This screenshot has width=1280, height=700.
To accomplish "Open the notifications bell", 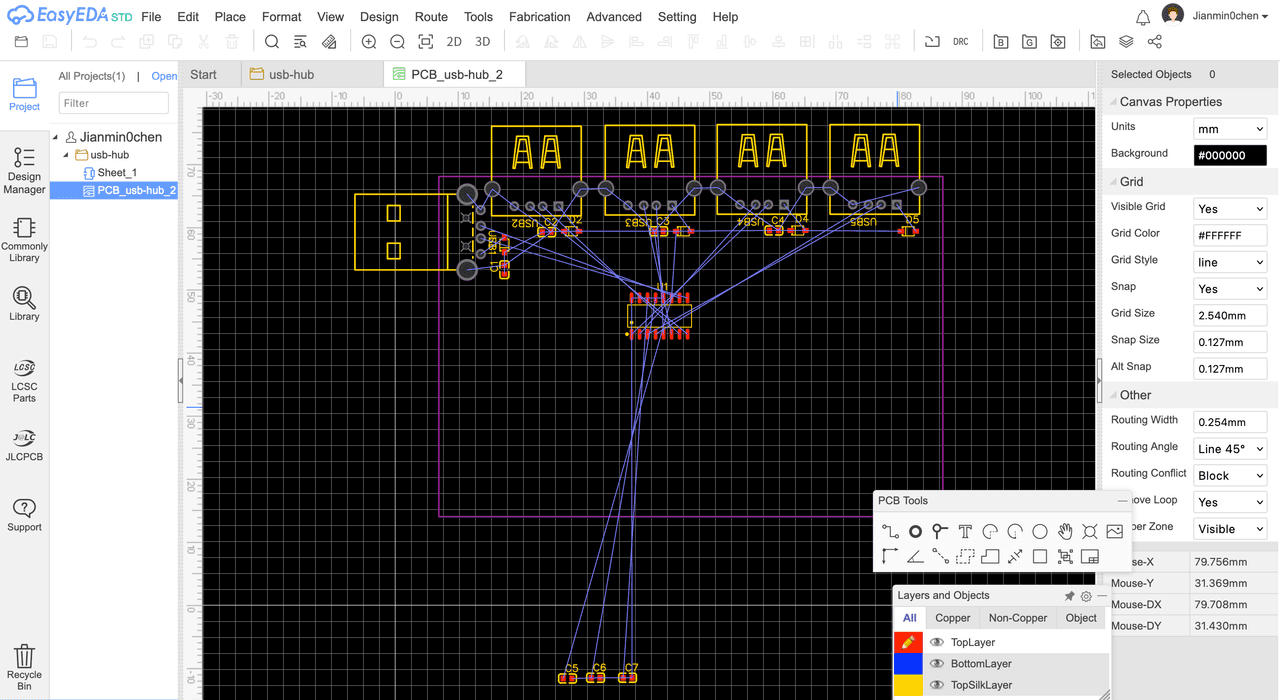I will click(x=1143, y=17).
